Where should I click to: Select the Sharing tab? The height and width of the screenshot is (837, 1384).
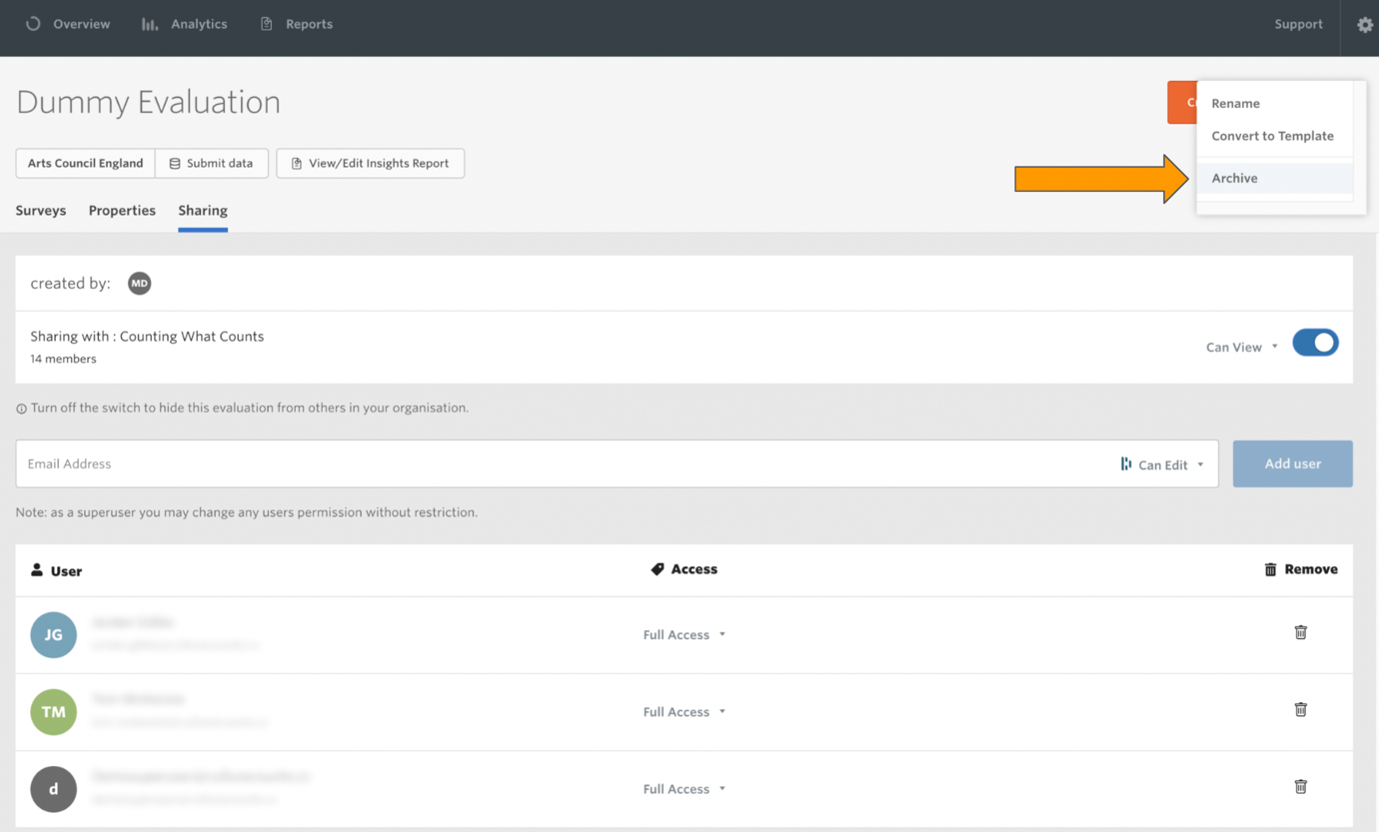(x=204, y=212)
